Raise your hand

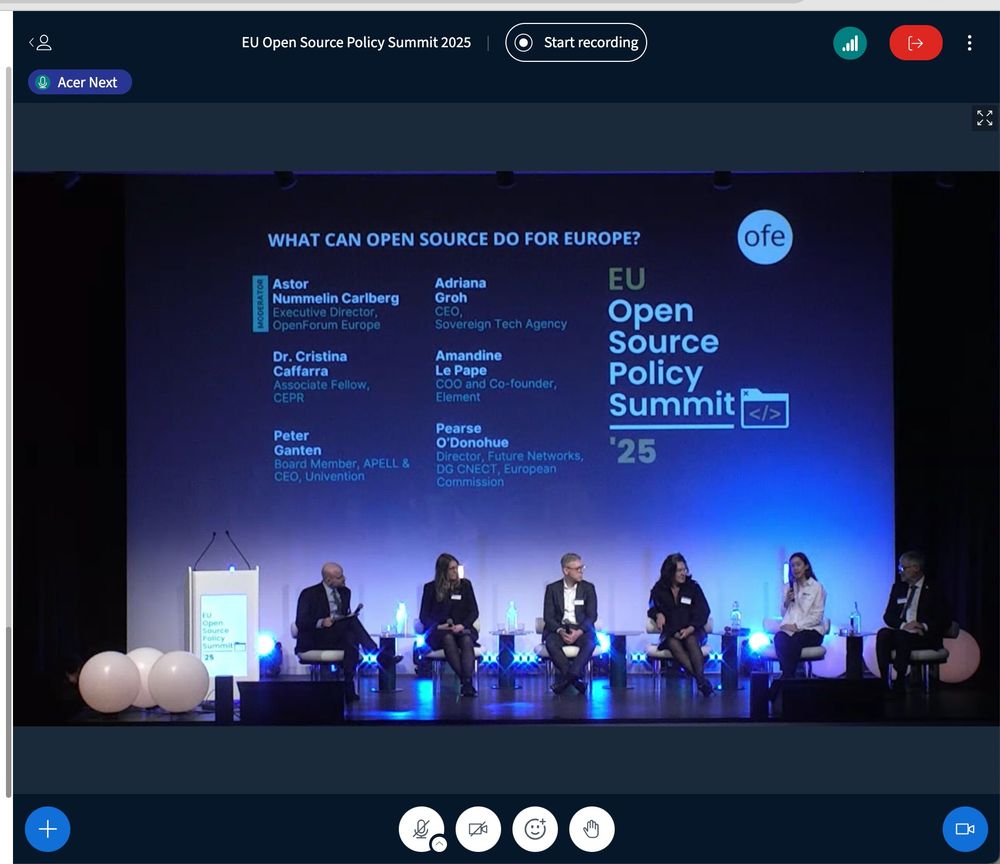pyautogui.click(x=592, y=829)
